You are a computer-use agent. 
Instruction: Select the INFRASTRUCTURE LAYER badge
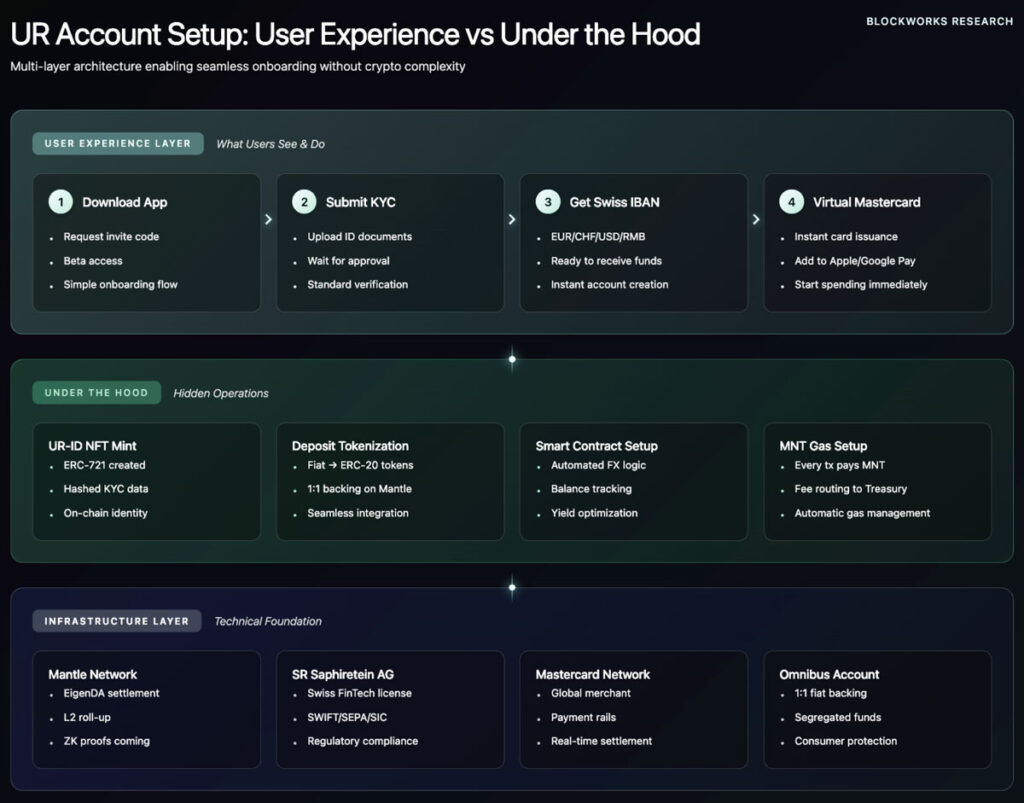point(117,621)
